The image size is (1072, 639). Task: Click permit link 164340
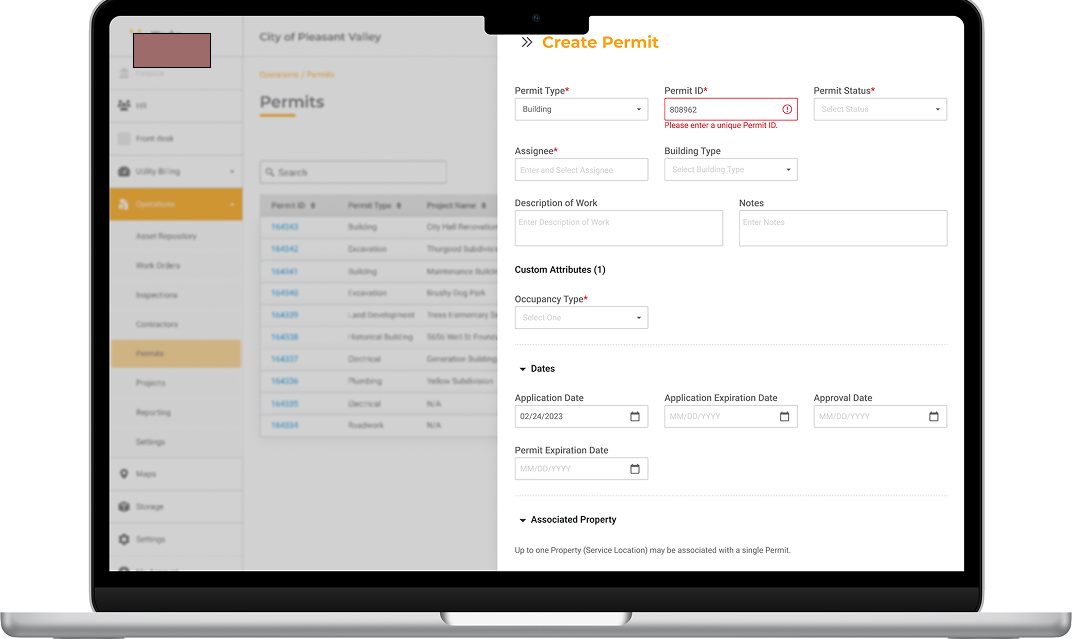coord(284,293)
